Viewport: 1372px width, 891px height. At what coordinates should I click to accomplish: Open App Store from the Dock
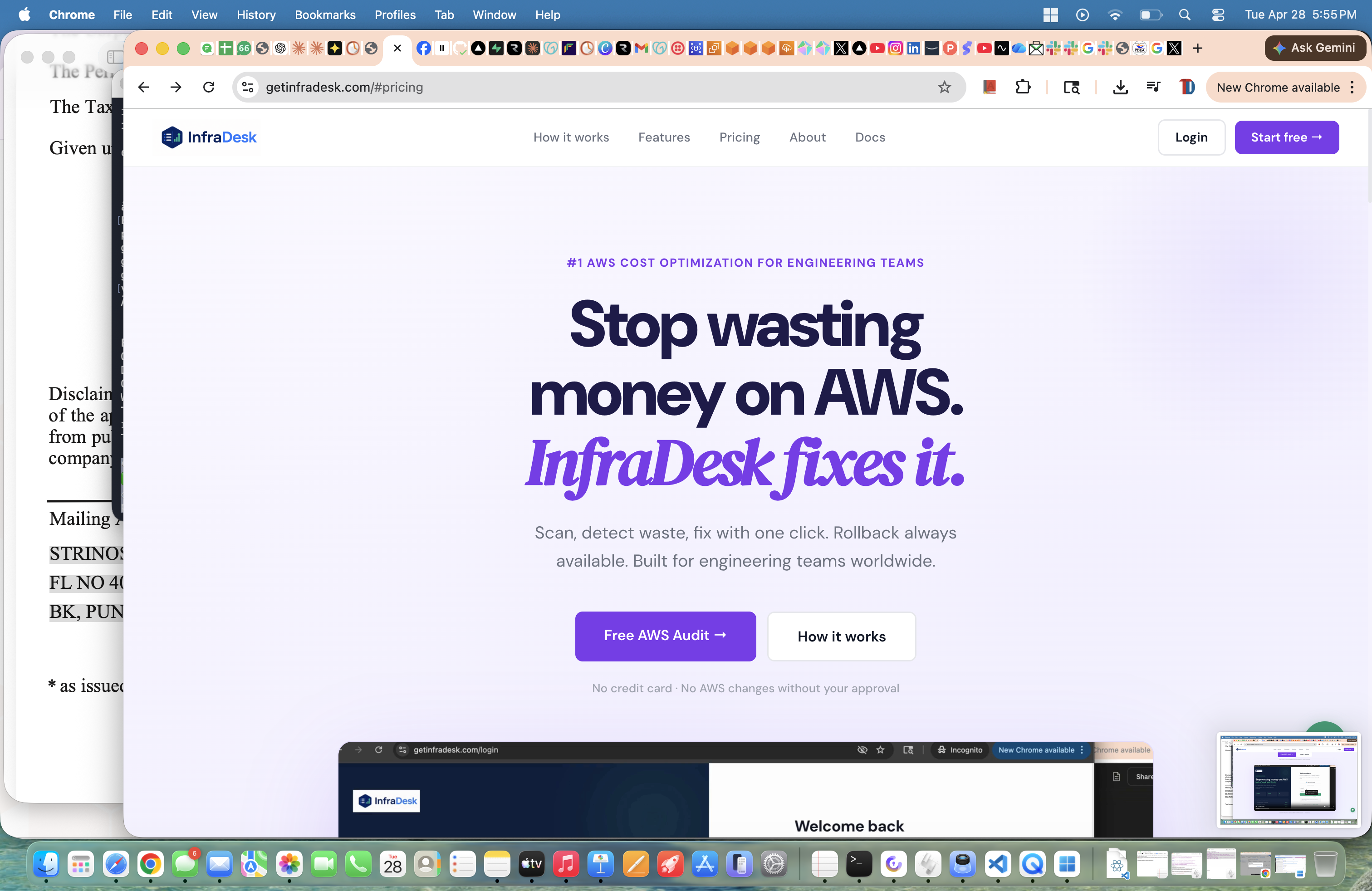[x=705, y=863]
